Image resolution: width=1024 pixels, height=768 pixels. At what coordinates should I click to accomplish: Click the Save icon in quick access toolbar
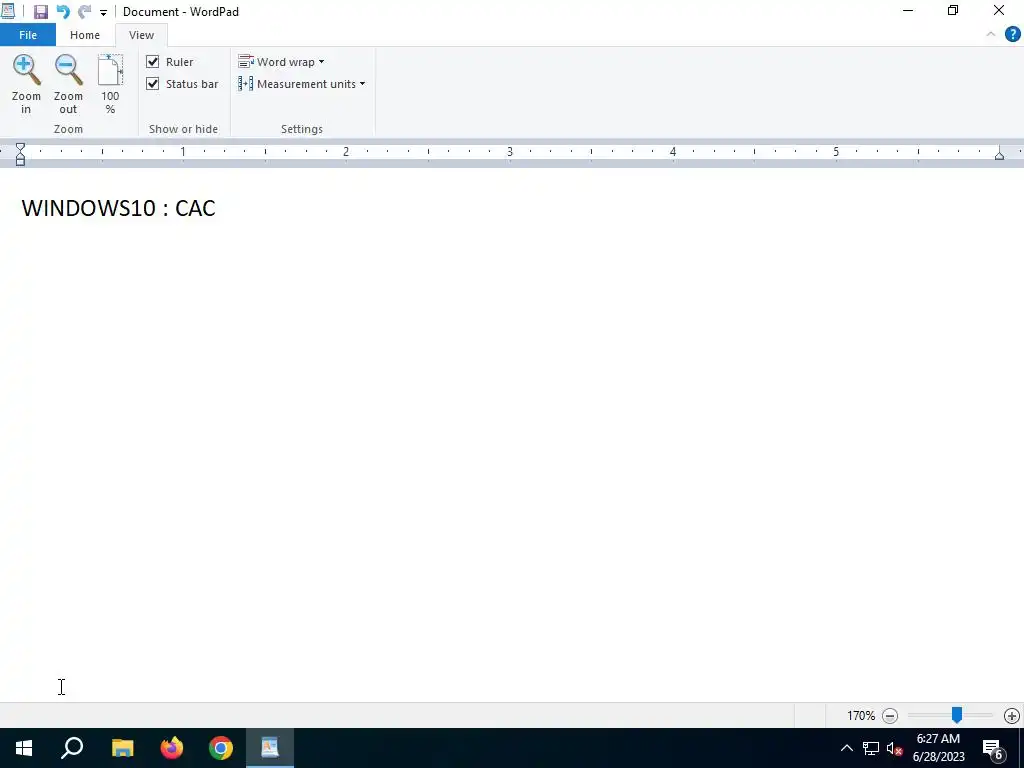[40, 12]
